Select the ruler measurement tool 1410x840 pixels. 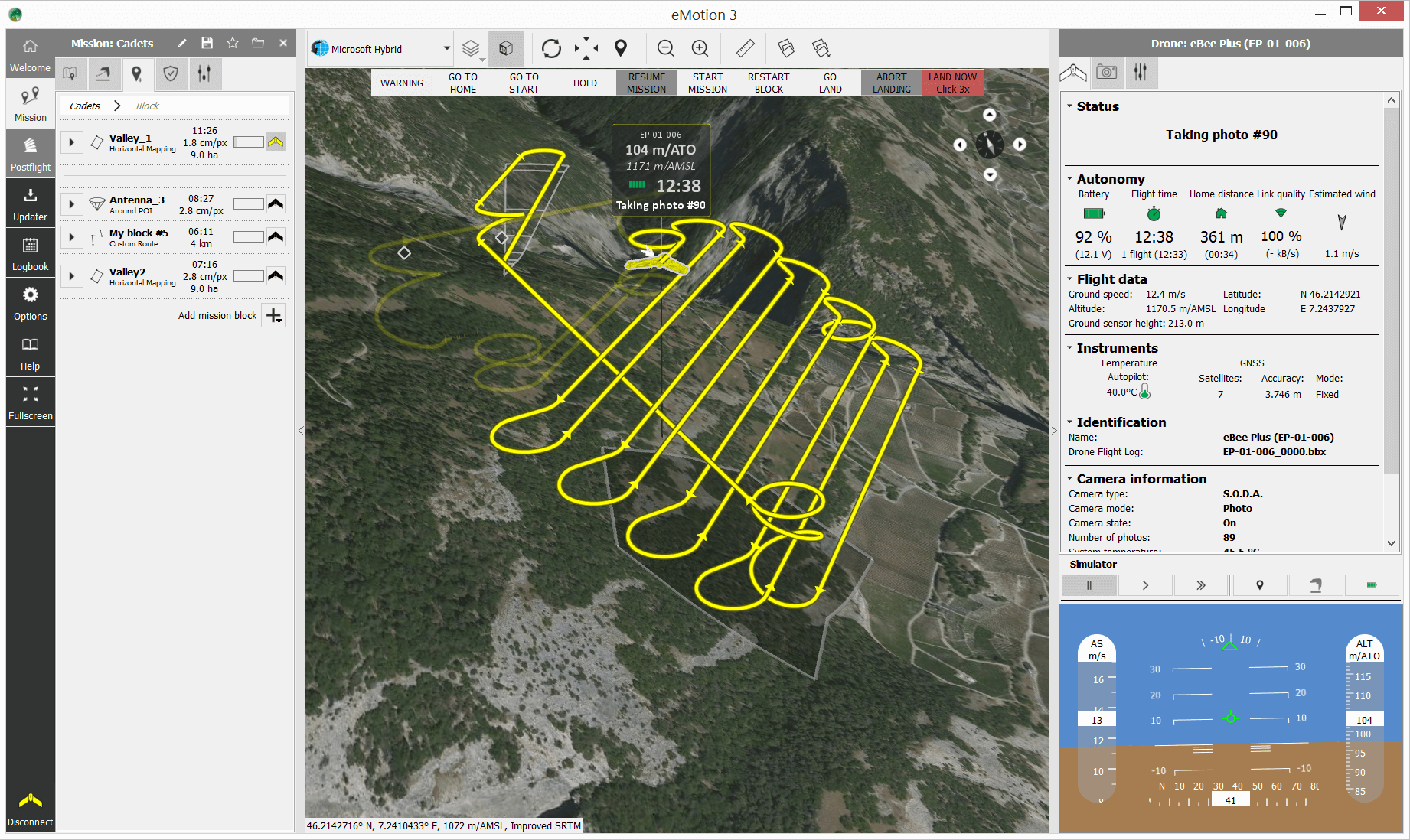point(745,49)
